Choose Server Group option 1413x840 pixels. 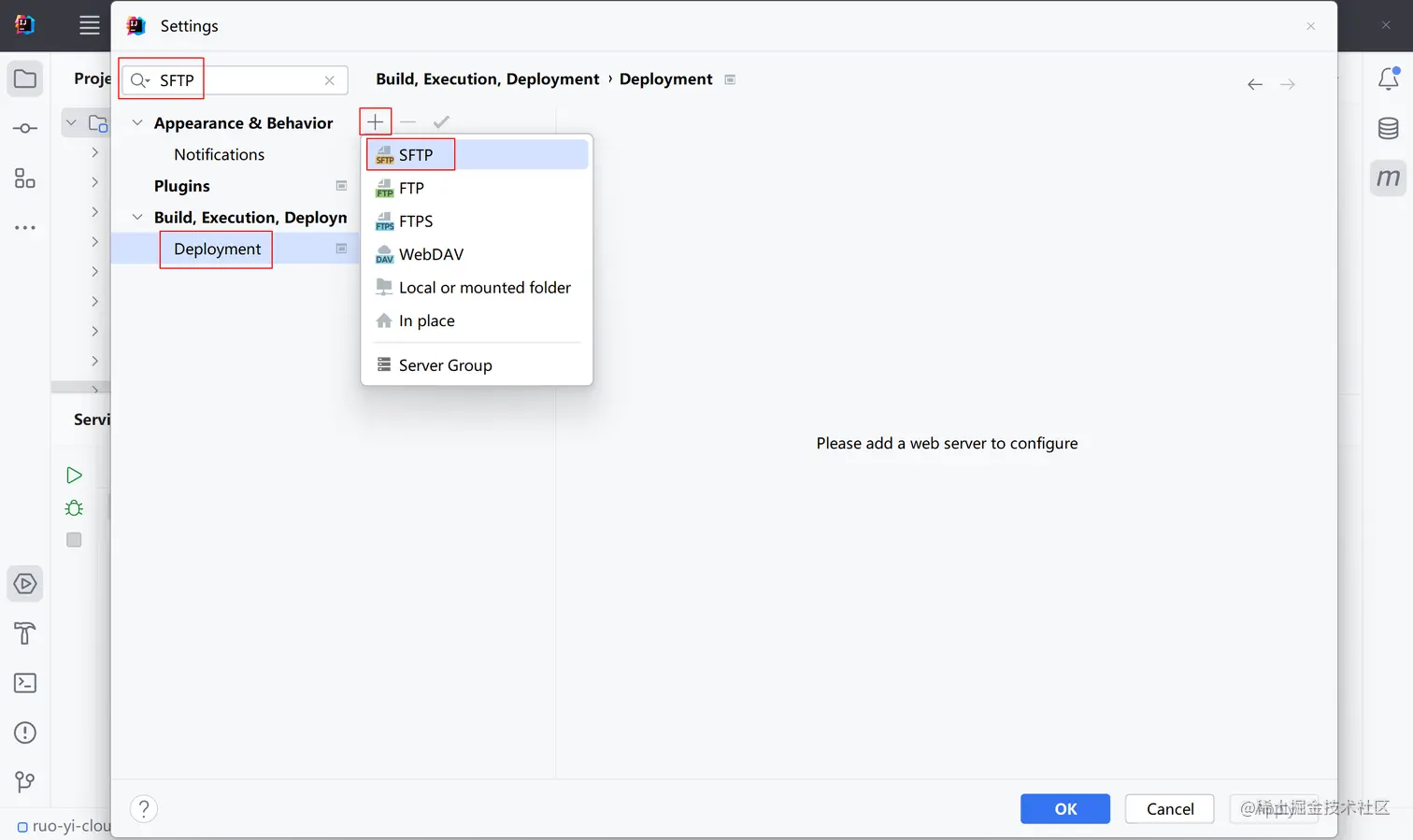477,364
